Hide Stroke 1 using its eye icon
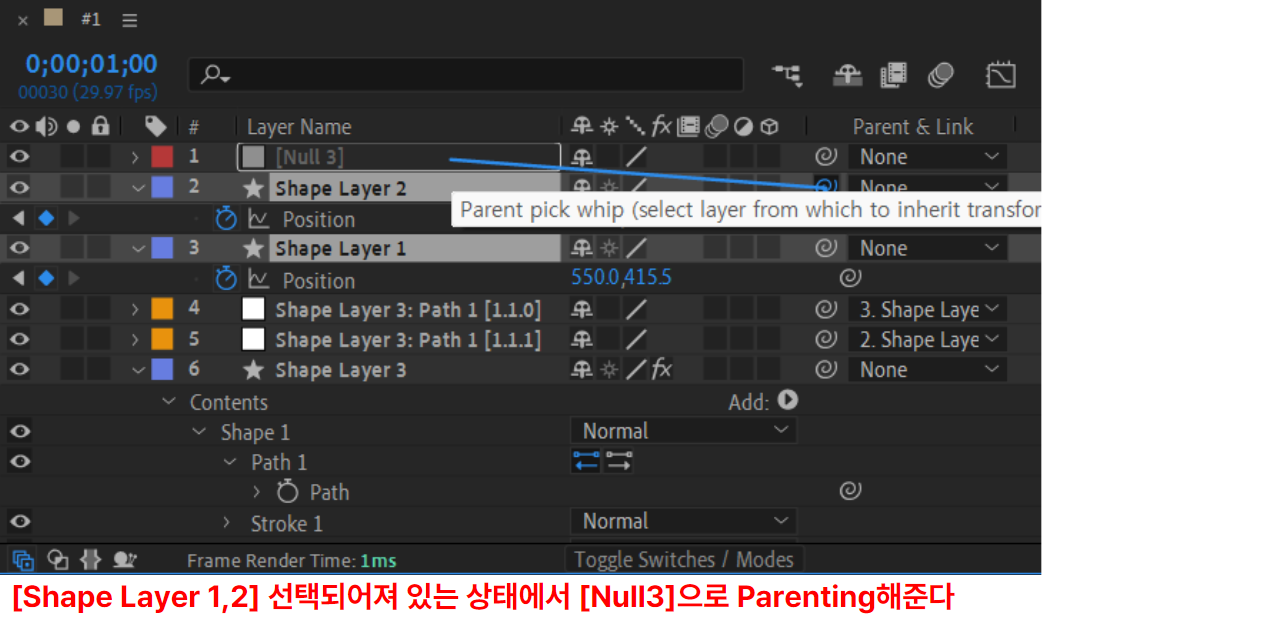Viewport: 1274px width, 628px height. pyautogui.click(x=18, y=521)
